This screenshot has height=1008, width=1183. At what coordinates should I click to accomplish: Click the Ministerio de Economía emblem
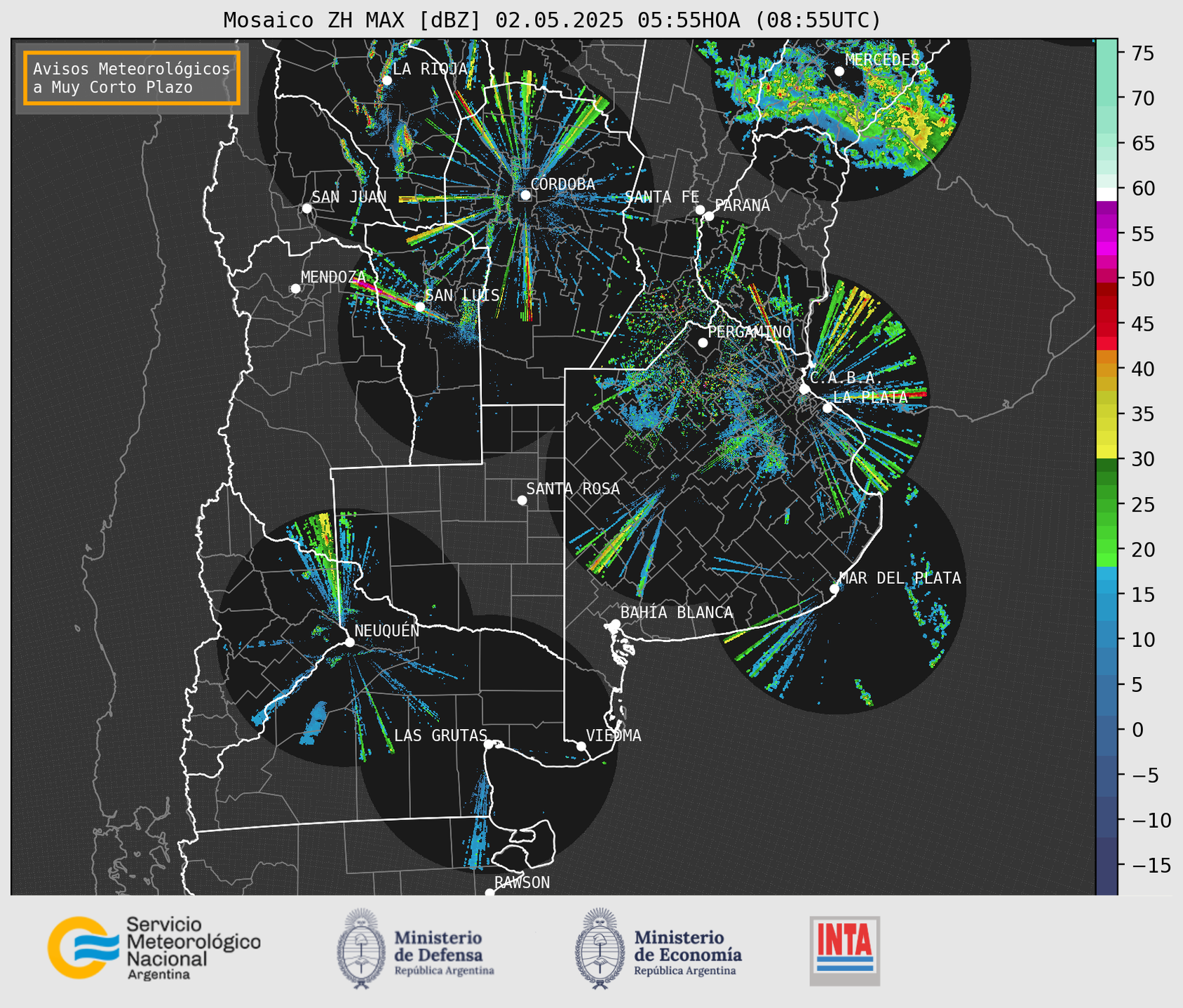pyautogui.click(x=600, y=949)
